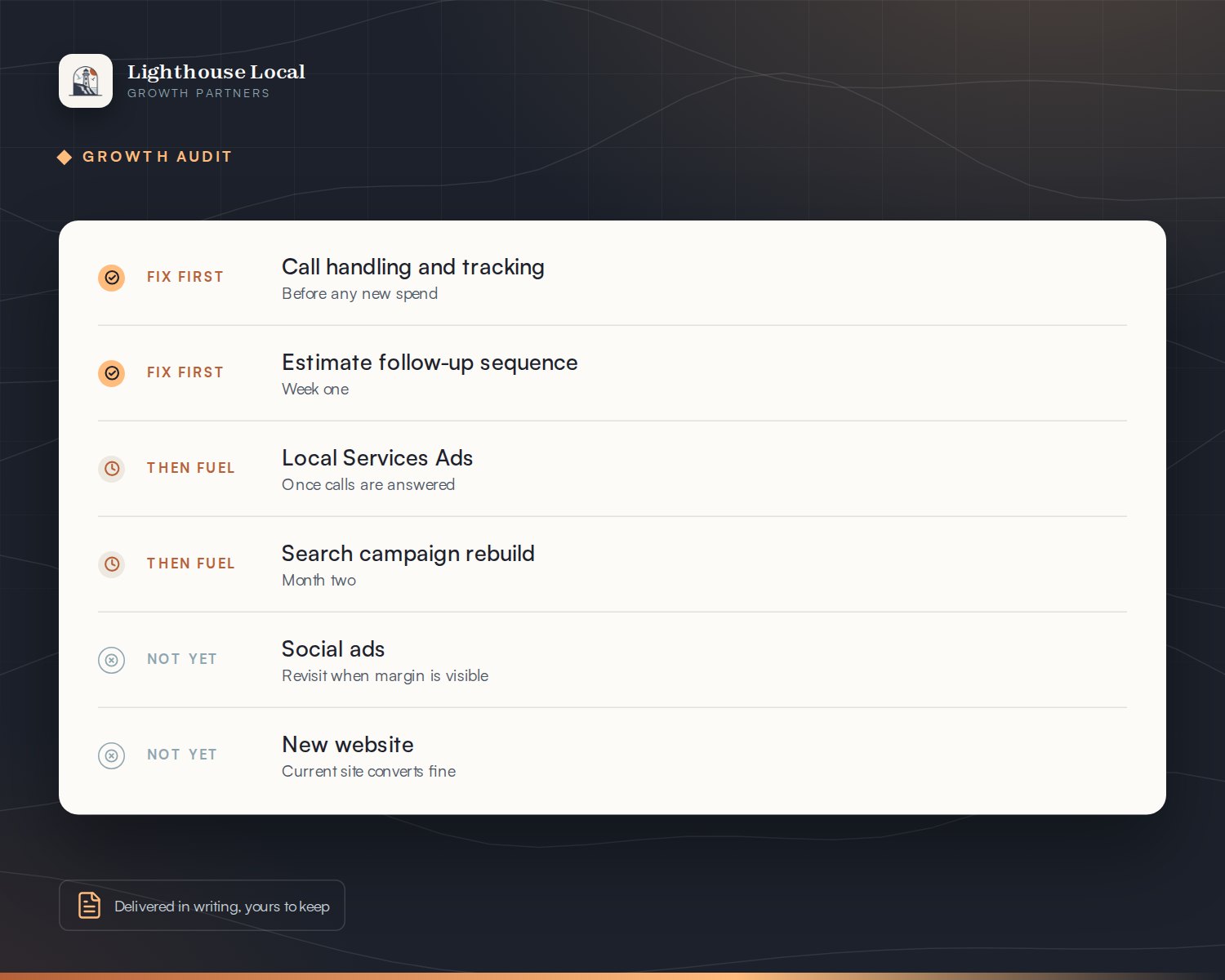The image size is (1225, 980).
Task: Click the clock icon for Search campaign rebuild
Action: (x=112, y=564)
